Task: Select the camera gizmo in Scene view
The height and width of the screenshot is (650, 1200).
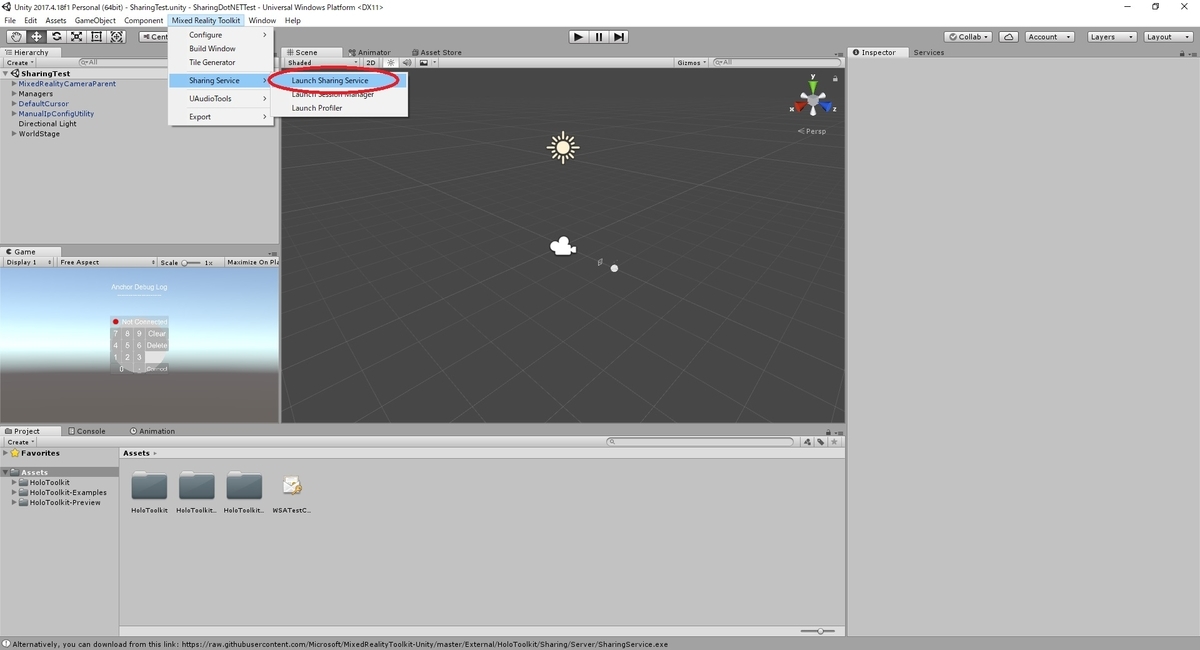Action: 563,246
